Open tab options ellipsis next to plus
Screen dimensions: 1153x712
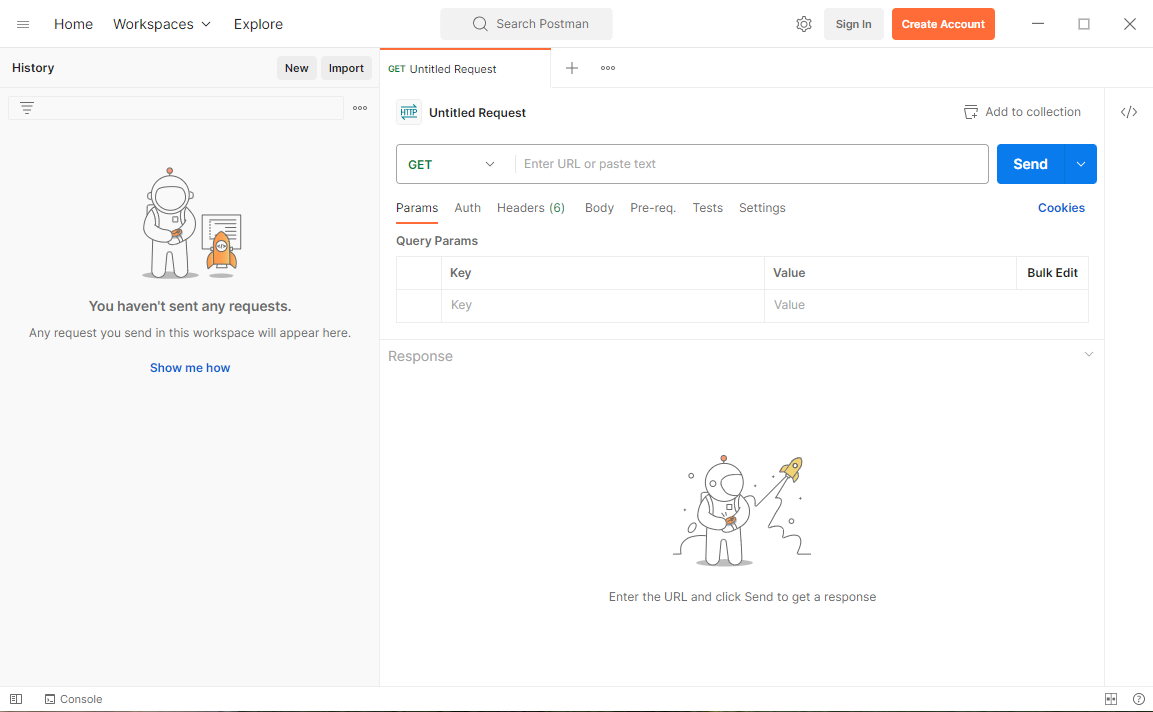[608, 68]
